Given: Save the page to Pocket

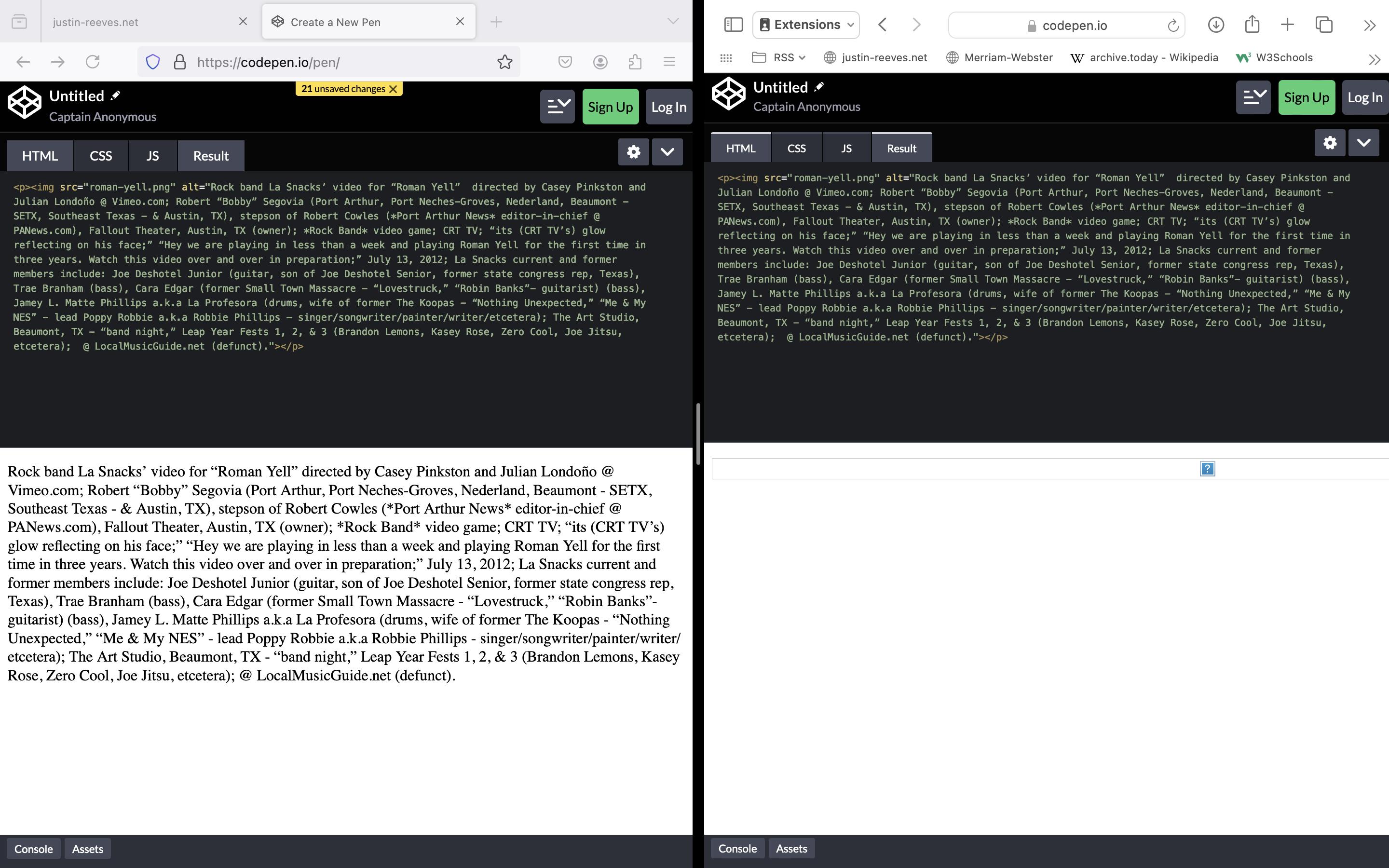Looking at the screenshot, I should (x=565, y=61).
